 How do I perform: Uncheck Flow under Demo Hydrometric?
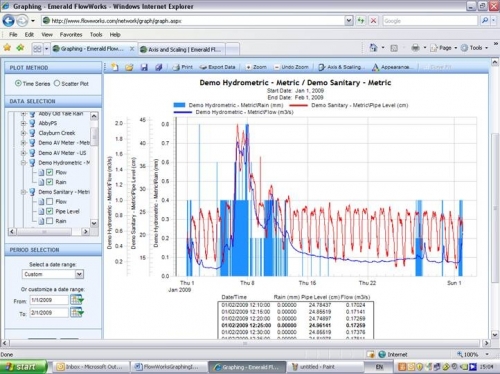(x=50, y=172)
